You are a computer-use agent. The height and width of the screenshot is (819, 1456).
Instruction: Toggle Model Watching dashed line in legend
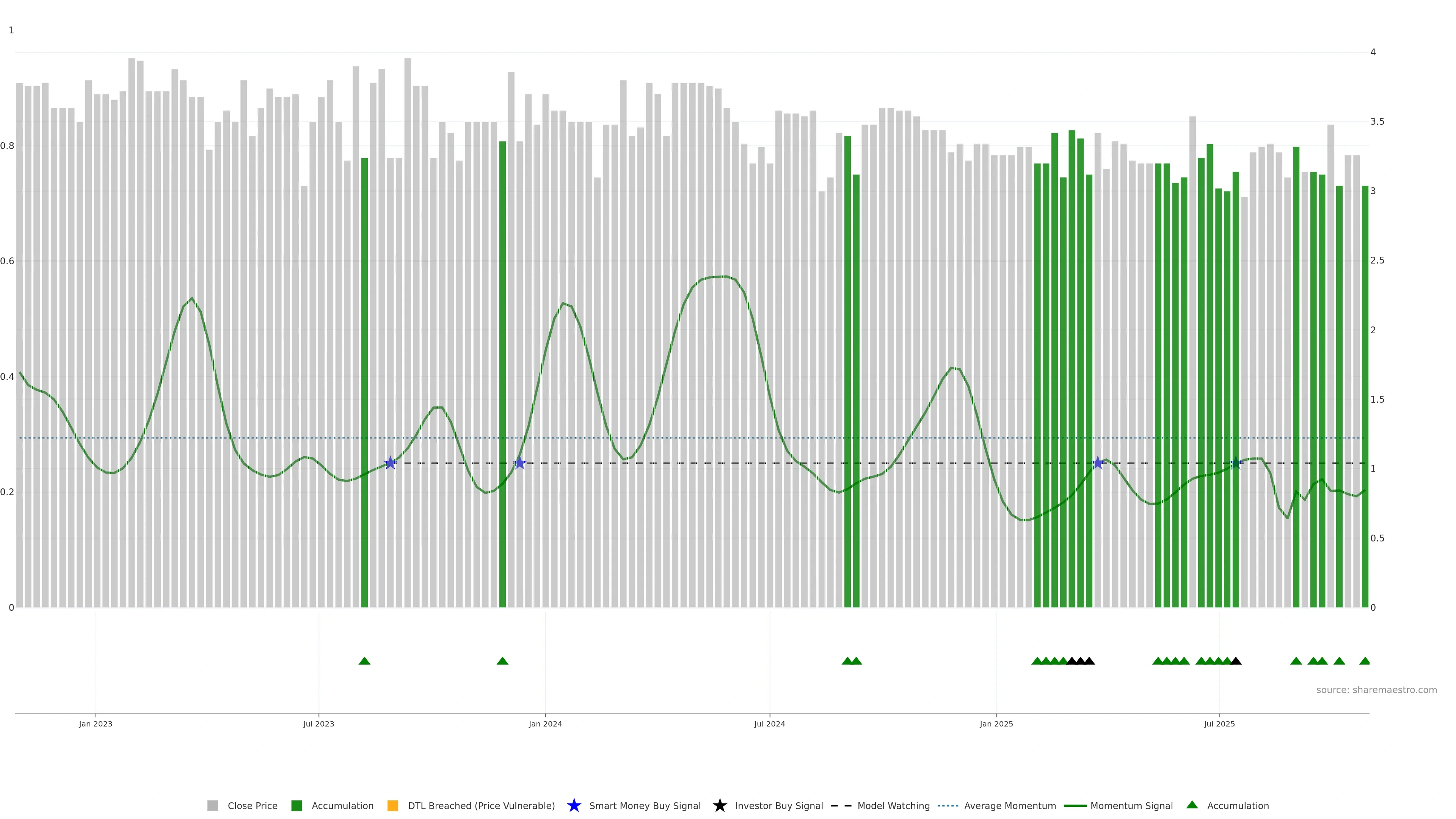[x=893, y=805]
